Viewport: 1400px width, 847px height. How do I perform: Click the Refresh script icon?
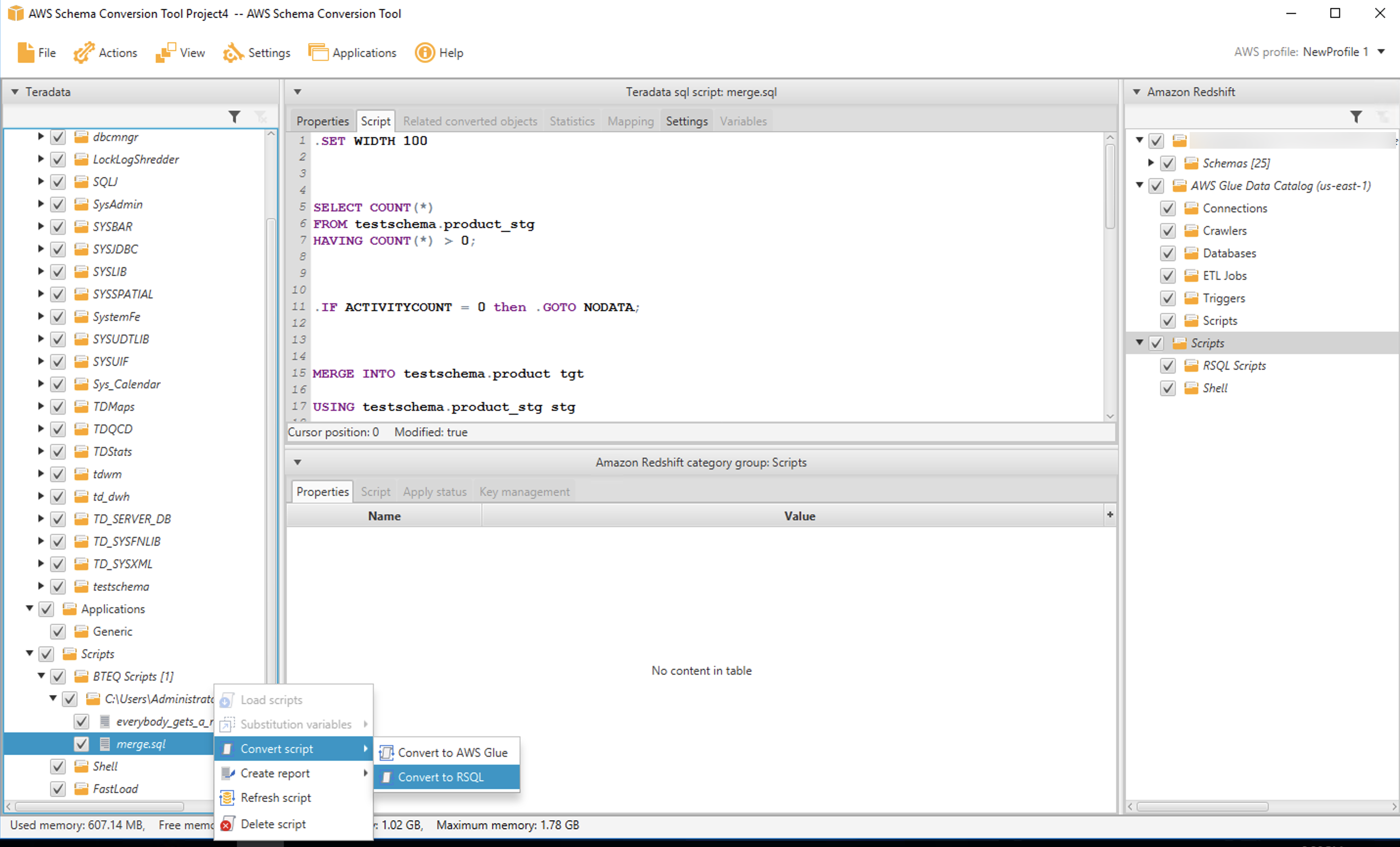pyautogui.click(x=227, y=798)
